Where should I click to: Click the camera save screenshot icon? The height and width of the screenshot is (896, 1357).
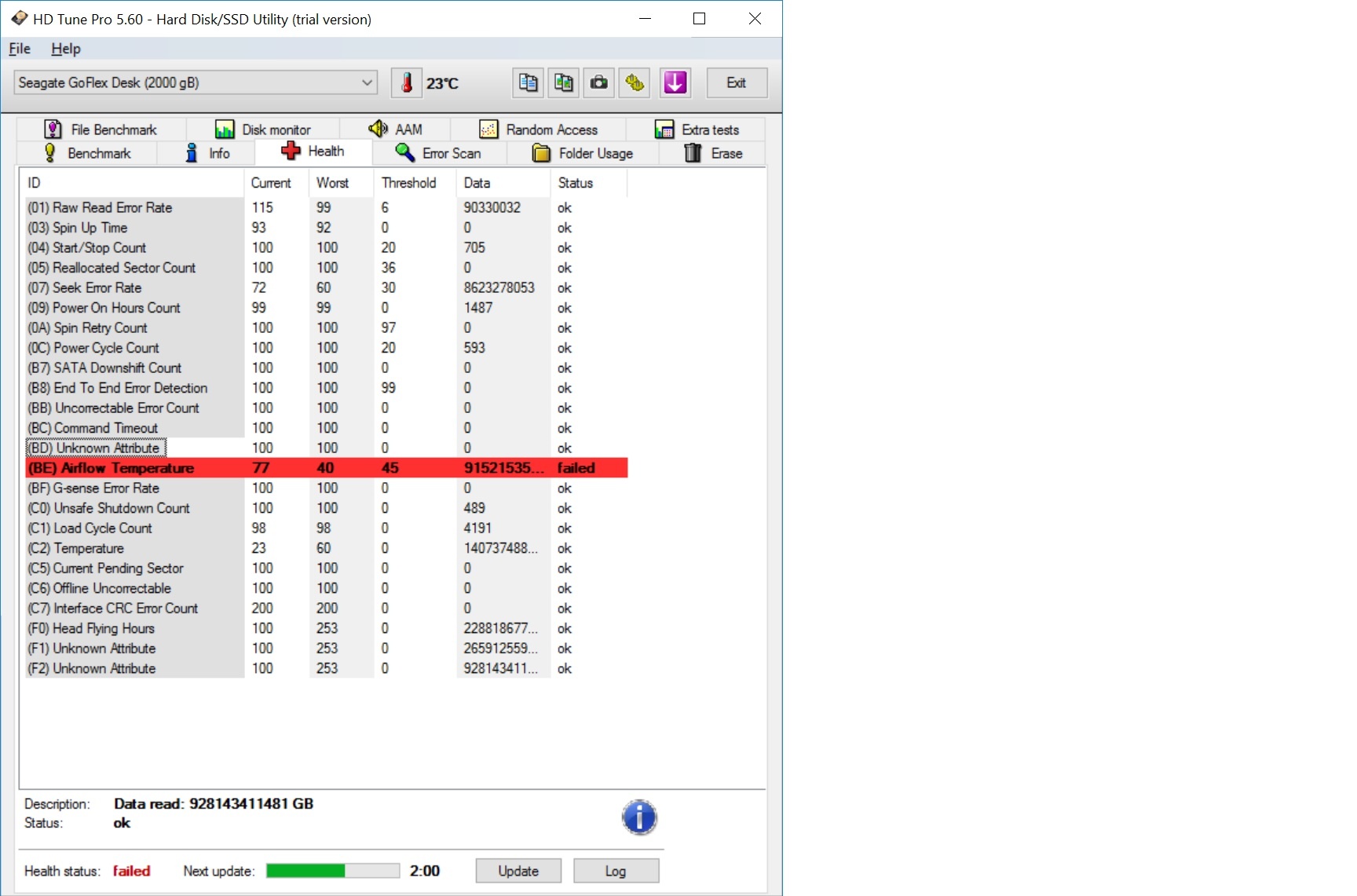click(x=599, y=82)
